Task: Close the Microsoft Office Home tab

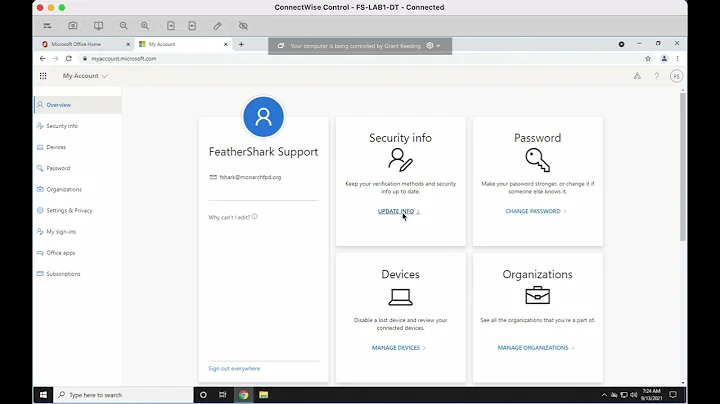Action: pos(128,45)
